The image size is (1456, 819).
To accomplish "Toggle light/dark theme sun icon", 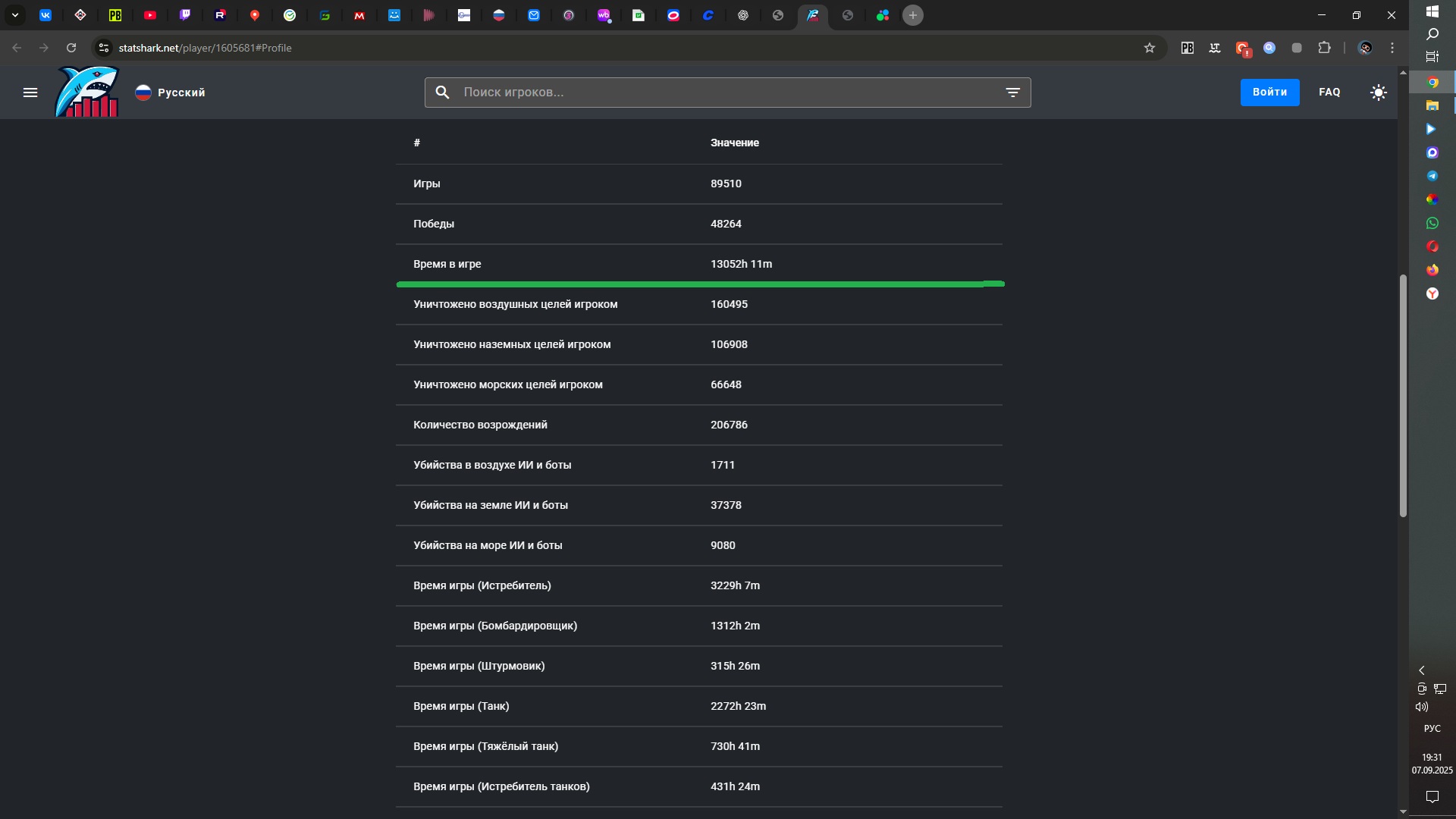I will click(1379, 93).
